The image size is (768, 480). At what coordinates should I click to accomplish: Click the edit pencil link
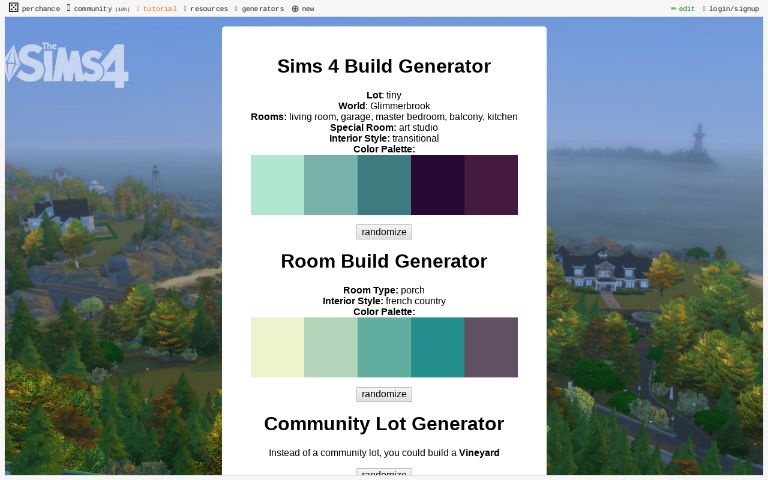point(683,9)
